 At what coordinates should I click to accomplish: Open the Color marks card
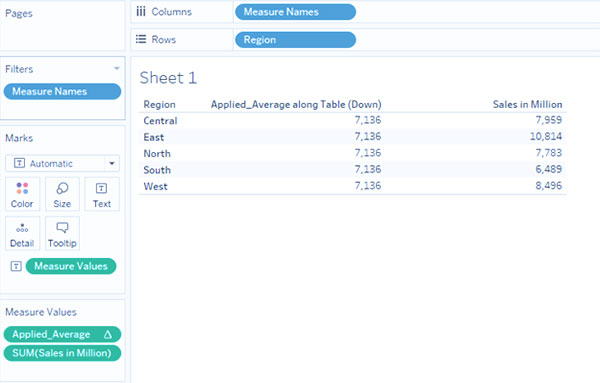pos(22,194)
